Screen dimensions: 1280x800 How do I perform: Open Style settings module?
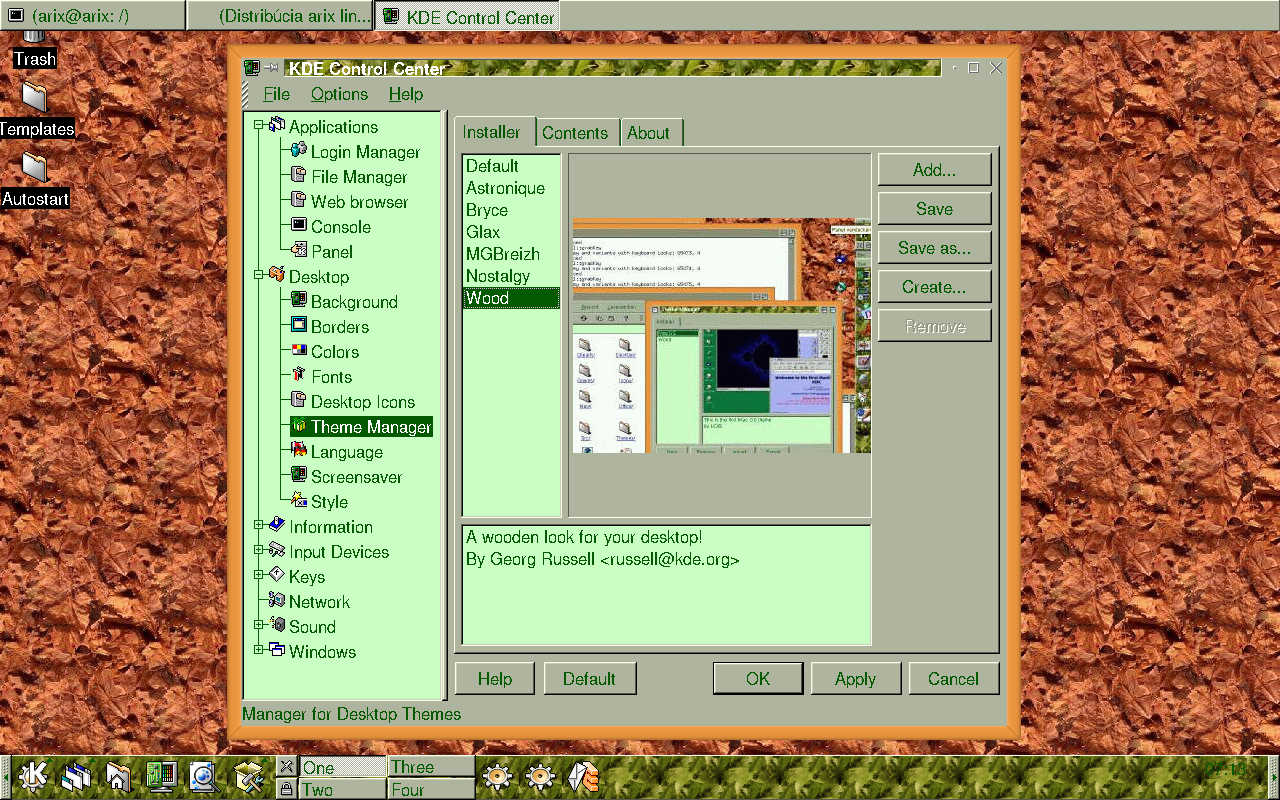pyautogui.click(x=319, y=502)
